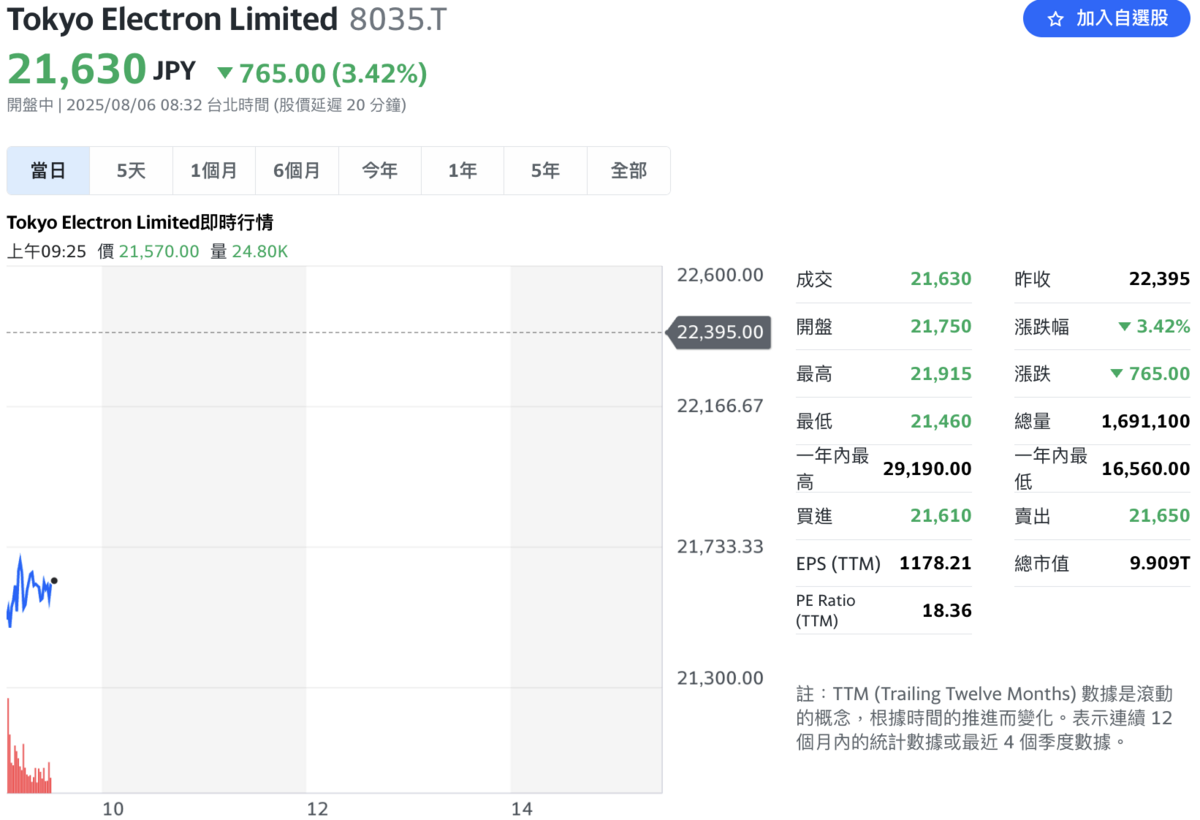Screen dimensions: 1200x820
Task: Select the 1年 range tab
Action: [x=463, y=171]
